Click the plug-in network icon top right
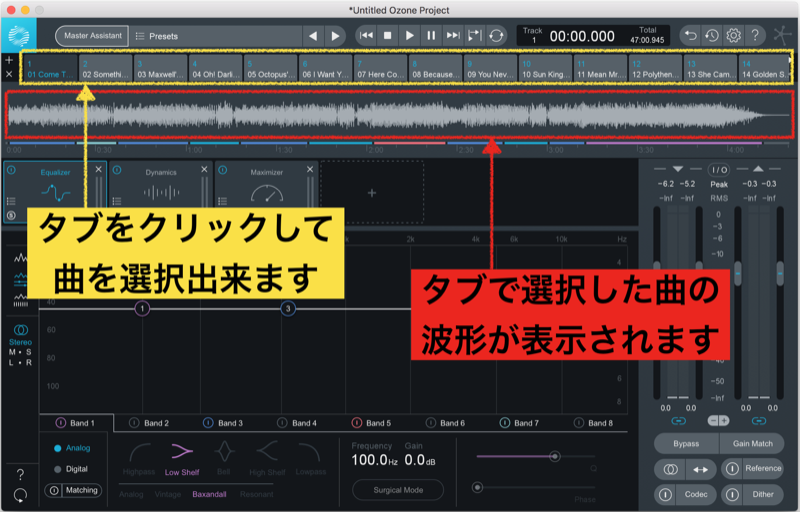This screenshot has width=800, height=512. point(782,36)
